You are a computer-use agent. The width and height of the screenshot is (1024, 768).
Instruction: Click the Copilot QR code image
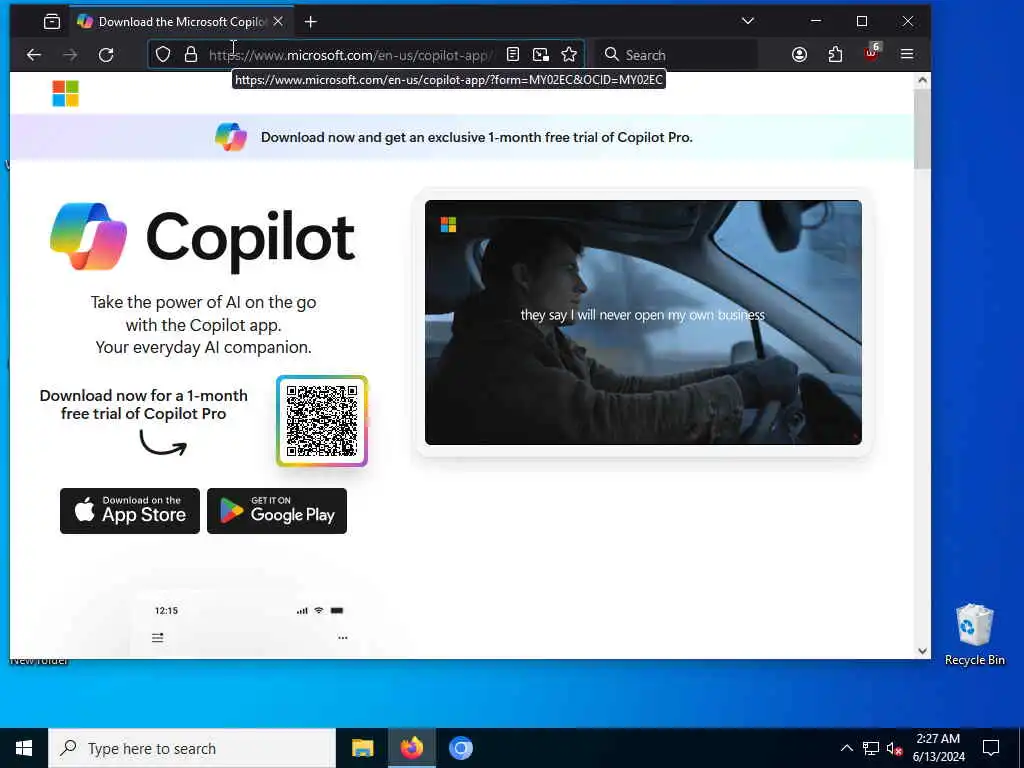[322, 421]
